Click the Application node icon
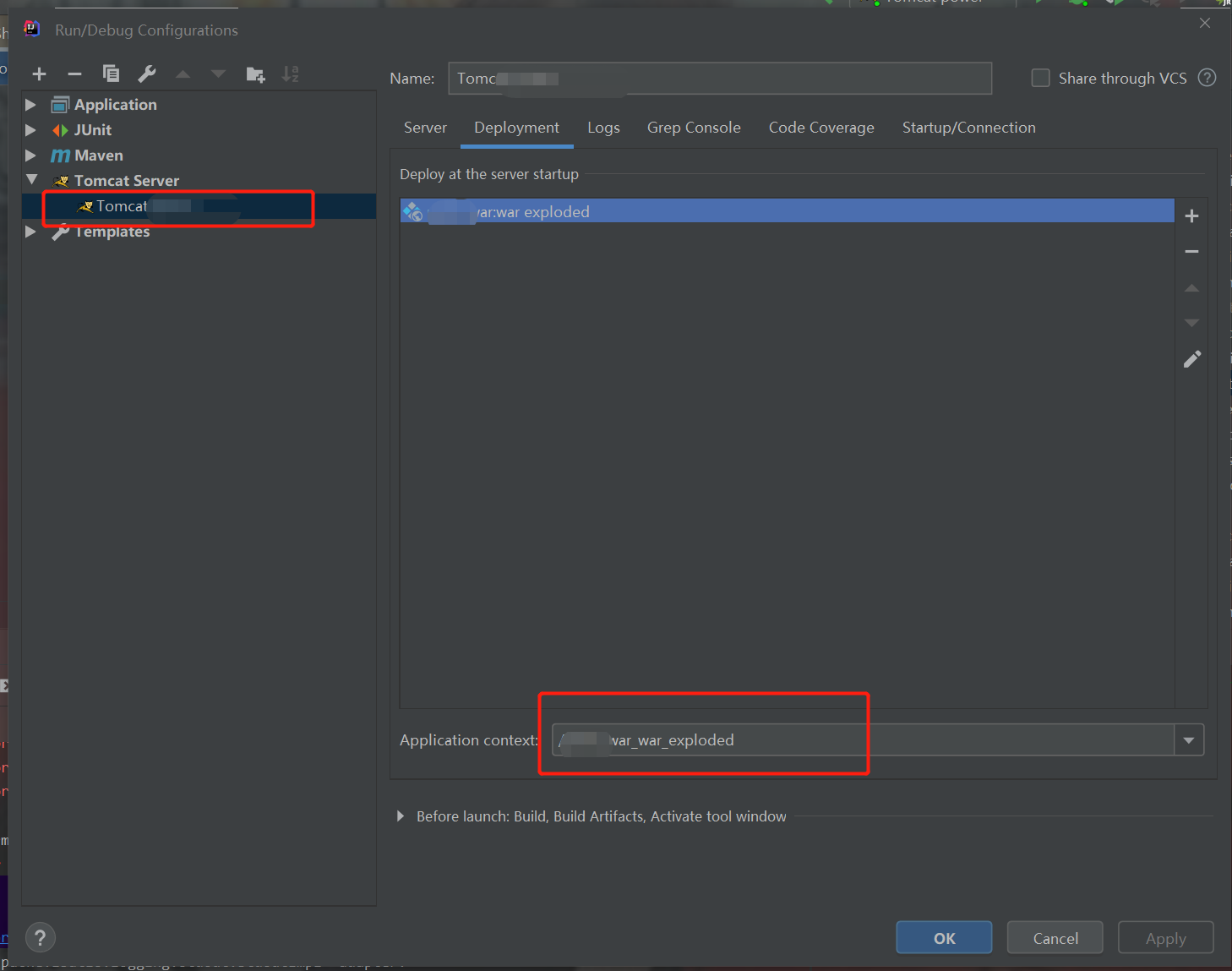This screenshot has width=1232, height=971. coord(60,105)
